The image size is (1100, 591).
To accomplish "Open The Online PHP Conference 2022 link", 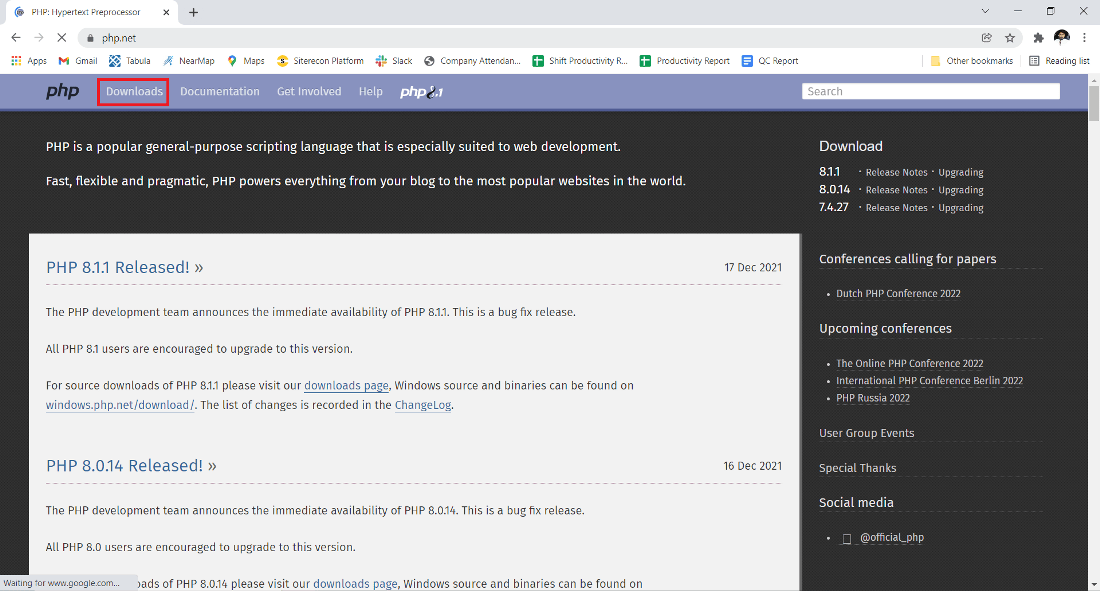I will coord(909,364).
